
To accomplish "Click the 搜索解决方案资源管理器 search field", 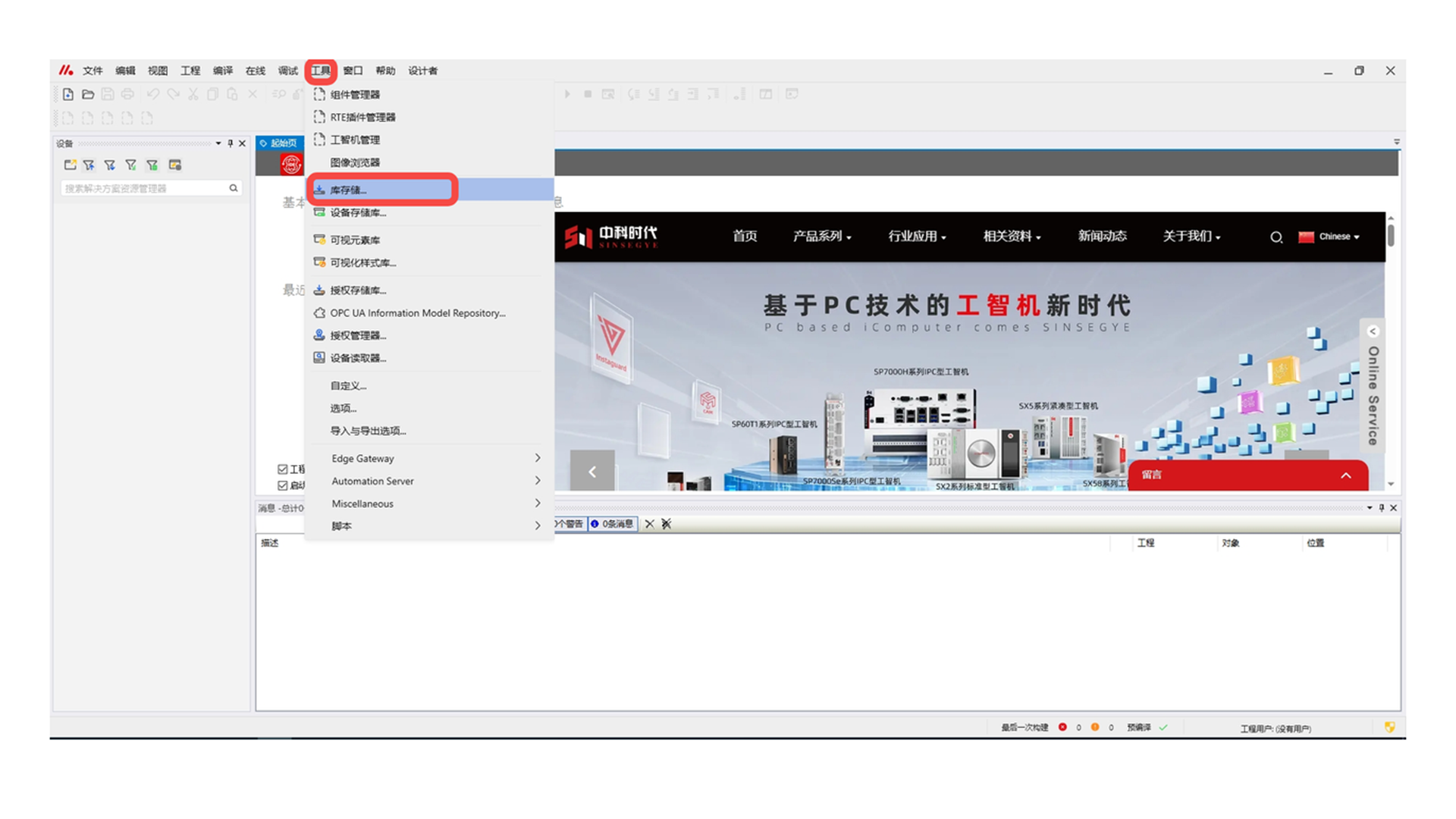I will point(144,188).
